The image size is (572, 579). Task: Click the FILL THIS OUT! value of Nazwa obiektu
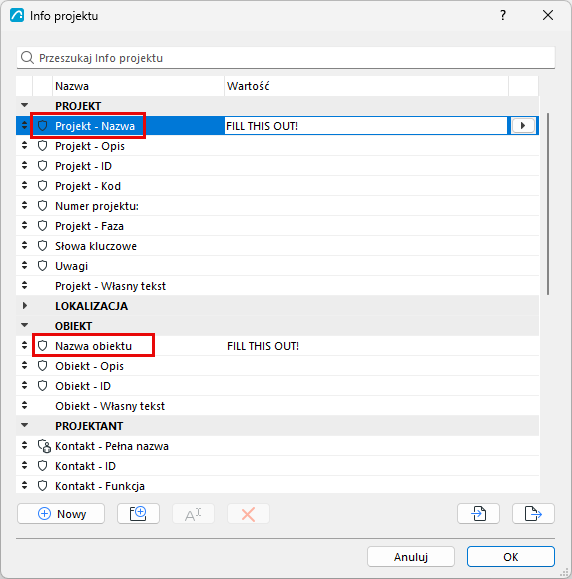(263, 346)
